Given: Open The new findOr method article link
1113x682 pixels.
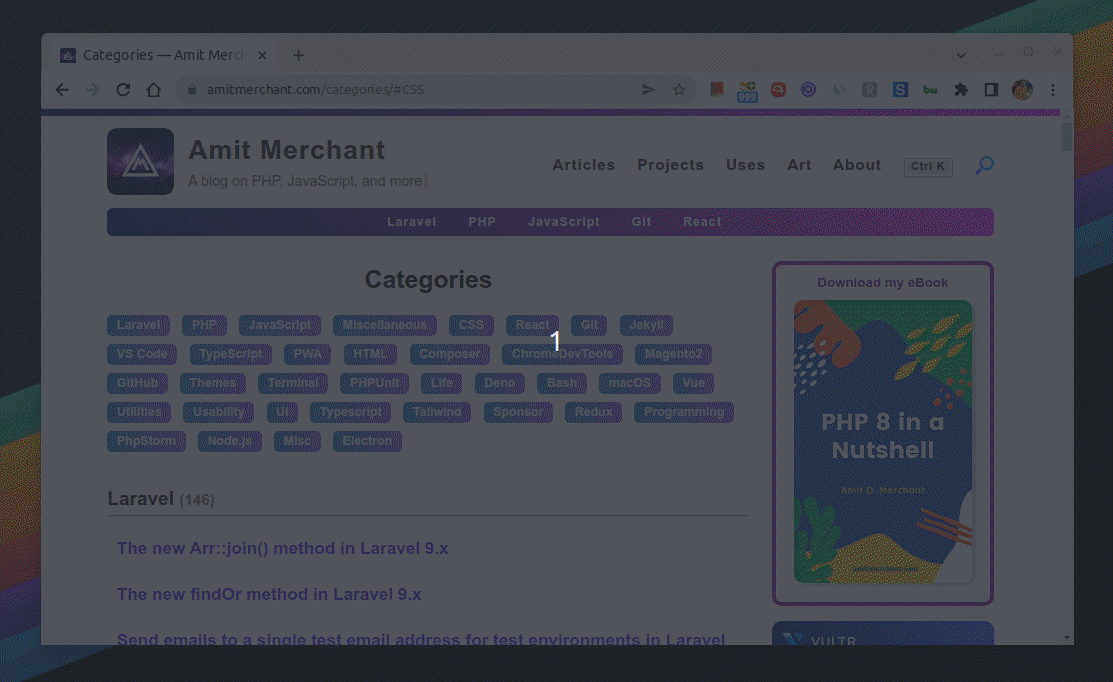Looking at the screenshot, I should (x=269, y=595).
